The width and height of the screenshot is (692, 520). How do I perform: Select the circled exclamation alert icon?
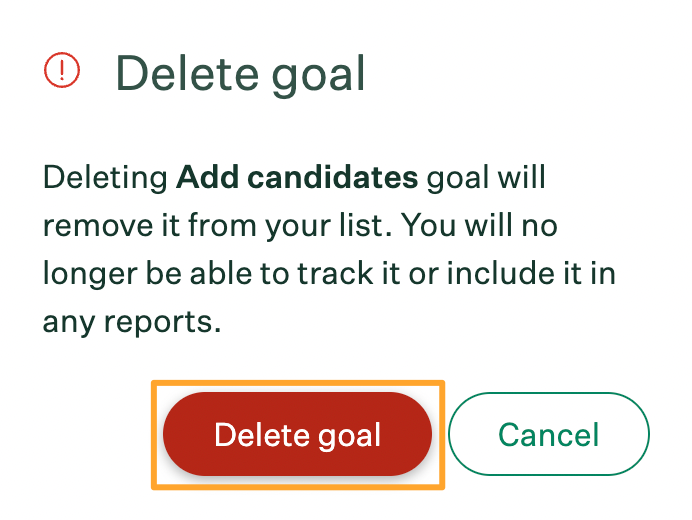61,70
